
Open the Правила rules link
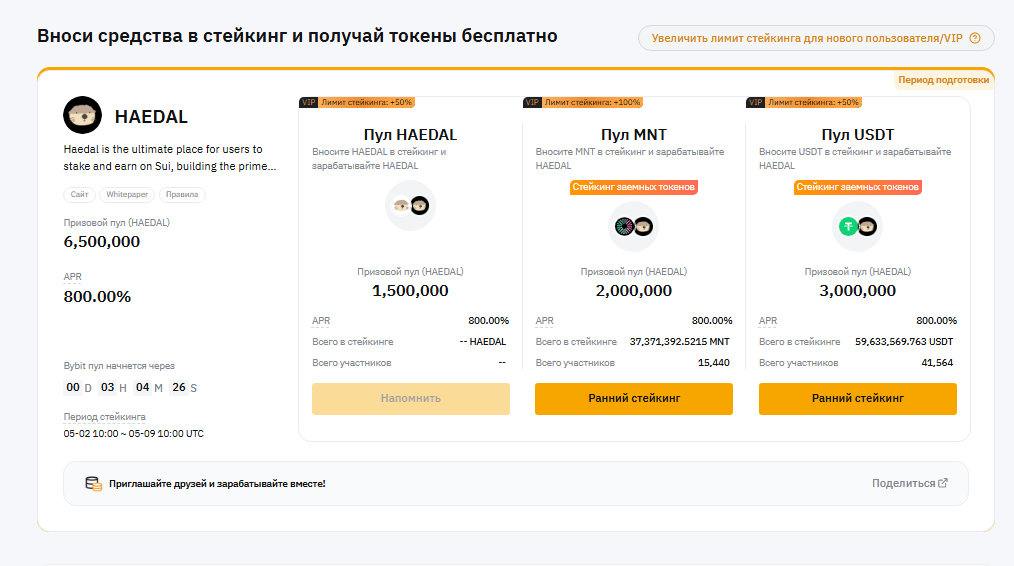click(x=182, y=195)
